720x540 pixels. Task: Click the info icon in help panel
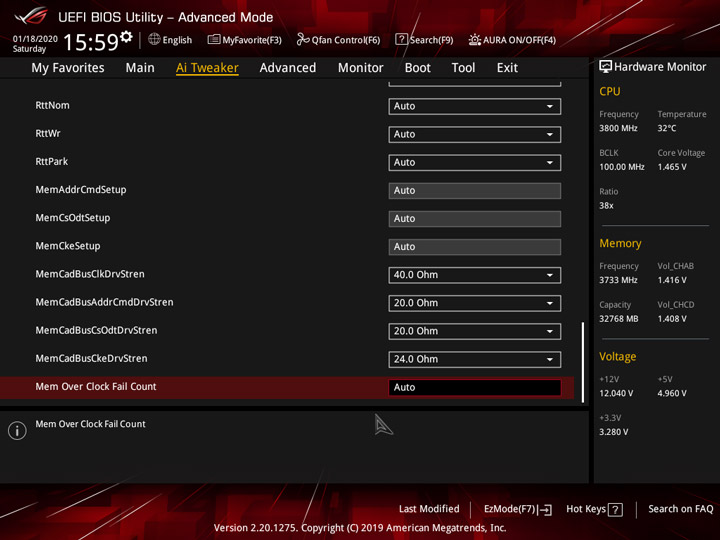[17, 431]
